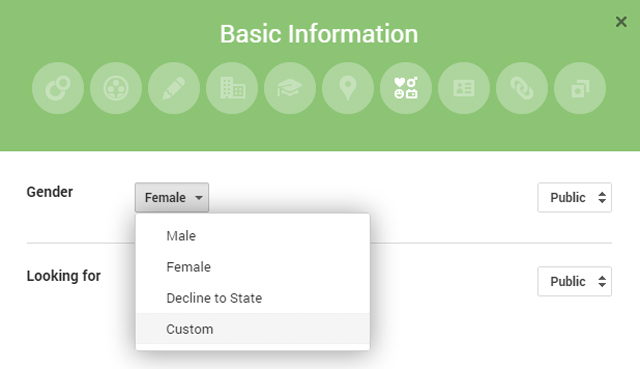Screen dimensions: 640x369
Task: Select the Places map pin icon
Action: pyautogui.click(x=348, y=88)
